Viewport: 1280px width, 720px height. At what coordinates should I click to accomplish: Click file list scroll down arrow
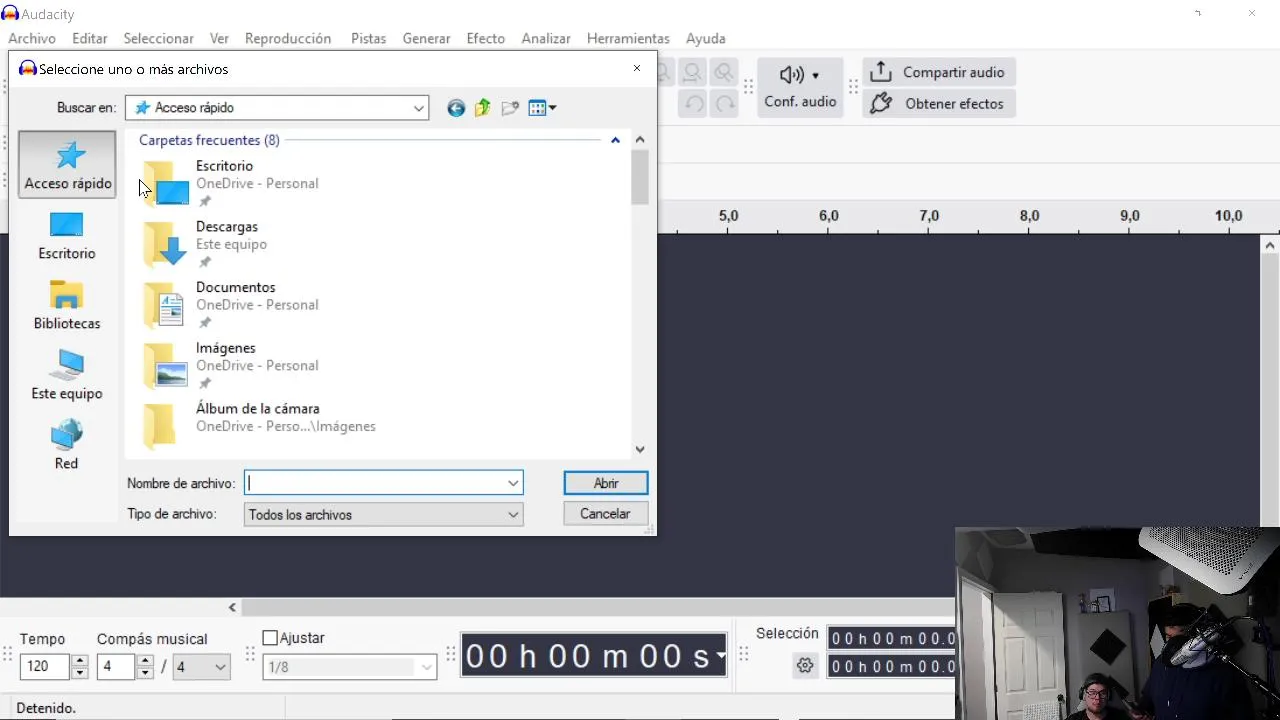(640, 449)
